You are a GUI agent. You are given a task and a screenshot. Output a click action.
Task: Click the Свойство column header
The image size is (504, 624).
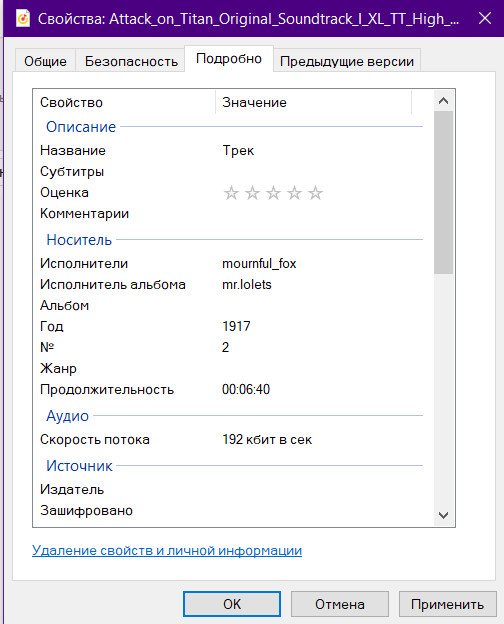coord(124,102)
